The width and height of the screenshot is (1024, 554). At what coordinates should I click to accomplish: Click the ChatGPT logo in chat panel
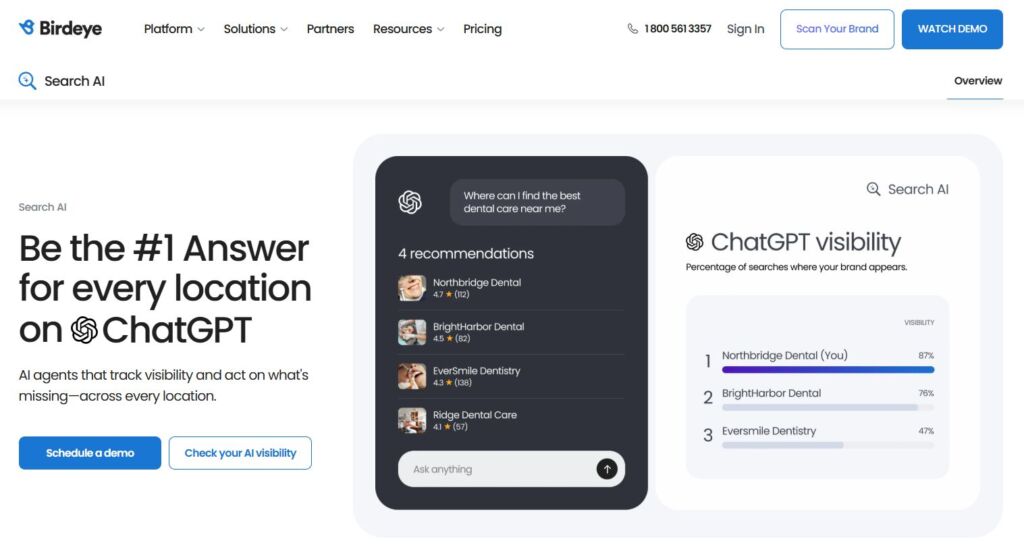click(x=410, y=202)
